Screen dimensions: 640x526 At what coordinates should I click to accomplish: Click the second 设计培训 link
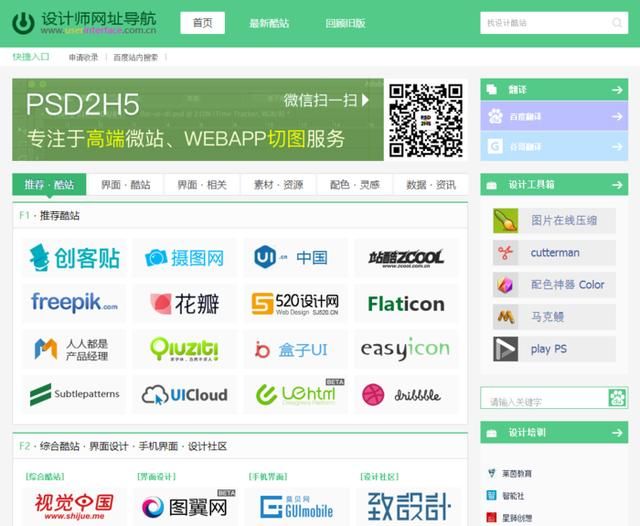pyautogui.click(x=513, y=496)
